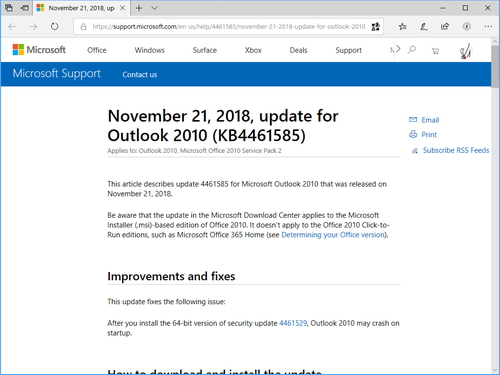This screenshot has width=500, height=375.
Task: Select Support in the top navigation
Action: pos(348,50)
